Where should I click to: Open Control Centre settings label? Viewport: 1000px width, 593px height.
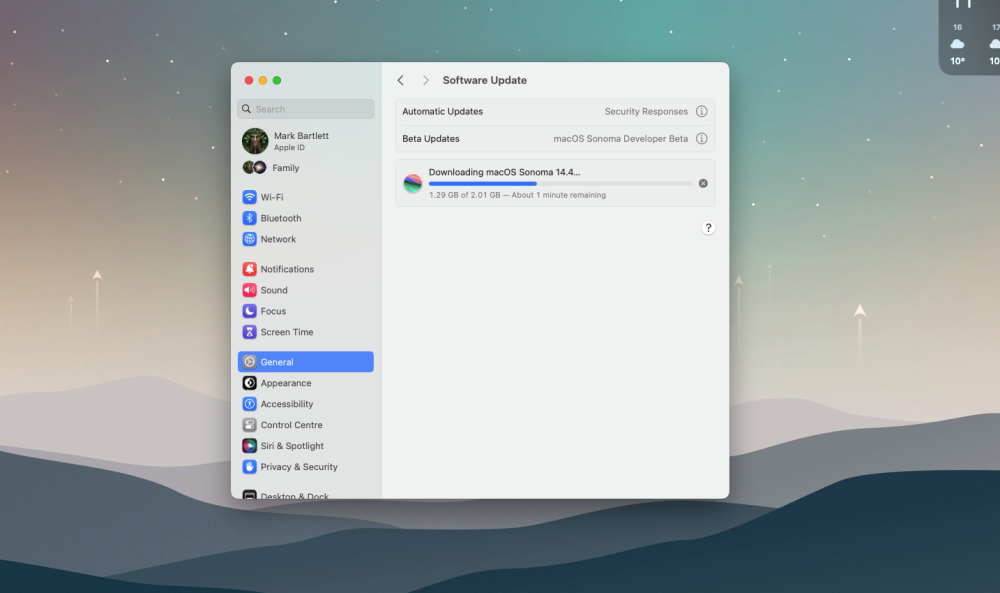(x=291, y=425)
